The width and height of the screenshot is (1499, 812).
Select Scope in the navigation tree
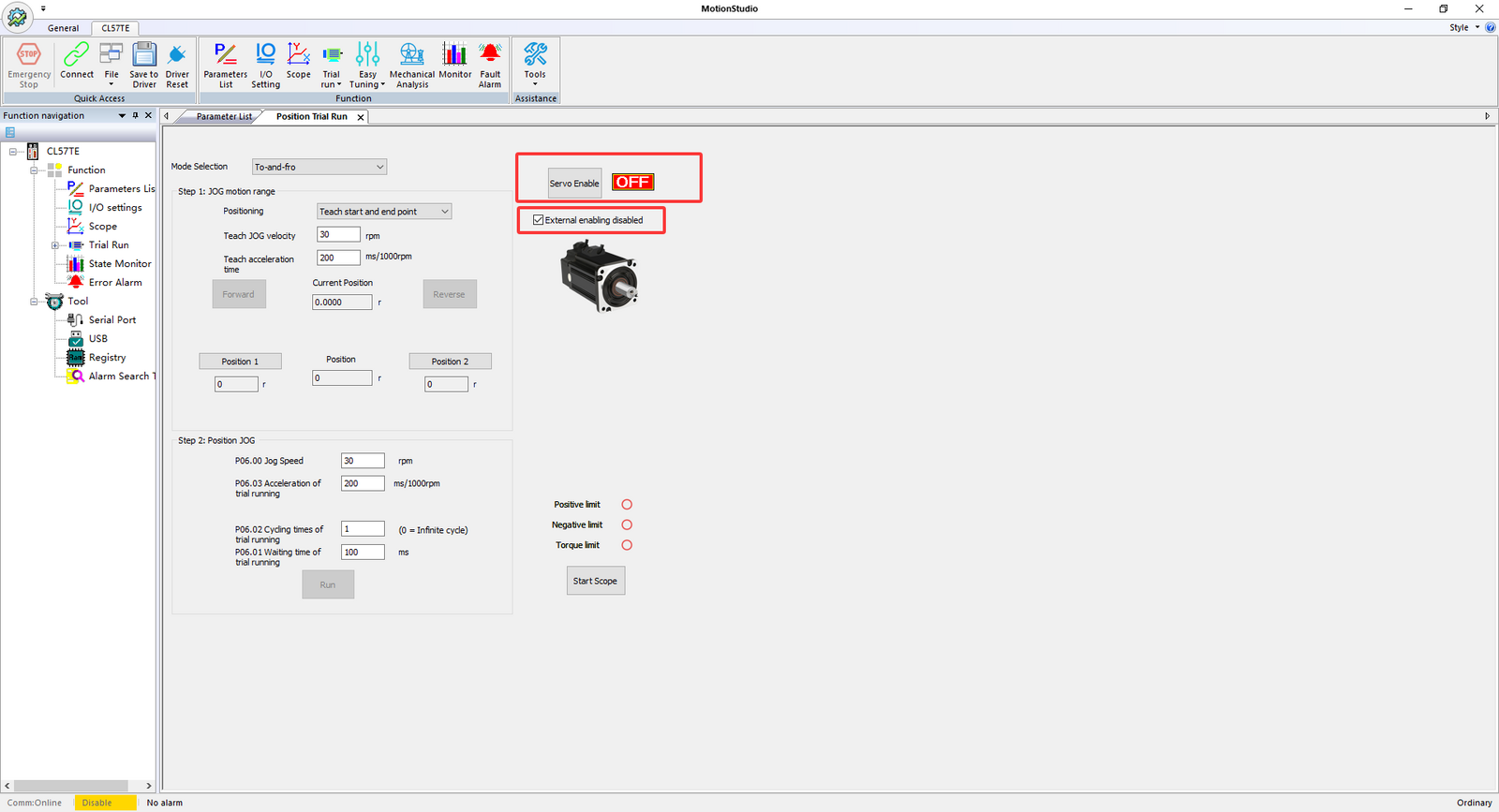coord(93,226)
